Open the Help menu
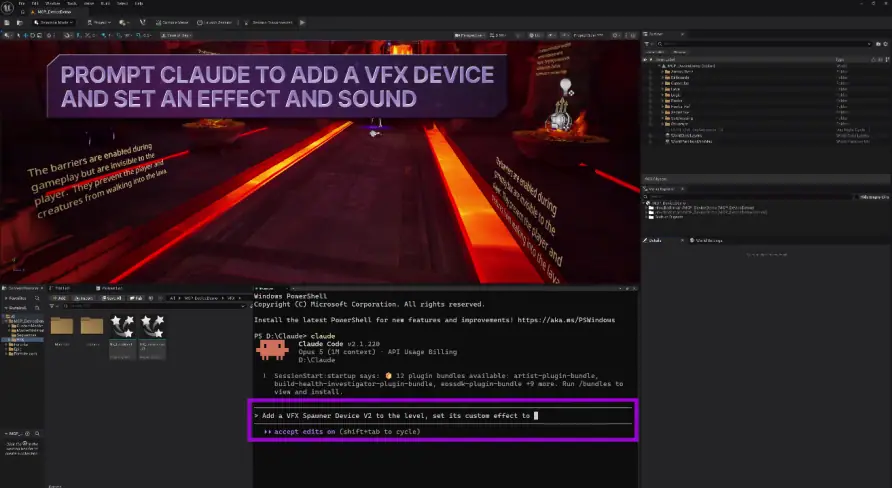Viewport: 892px width, 488px height. pos(139,3)
